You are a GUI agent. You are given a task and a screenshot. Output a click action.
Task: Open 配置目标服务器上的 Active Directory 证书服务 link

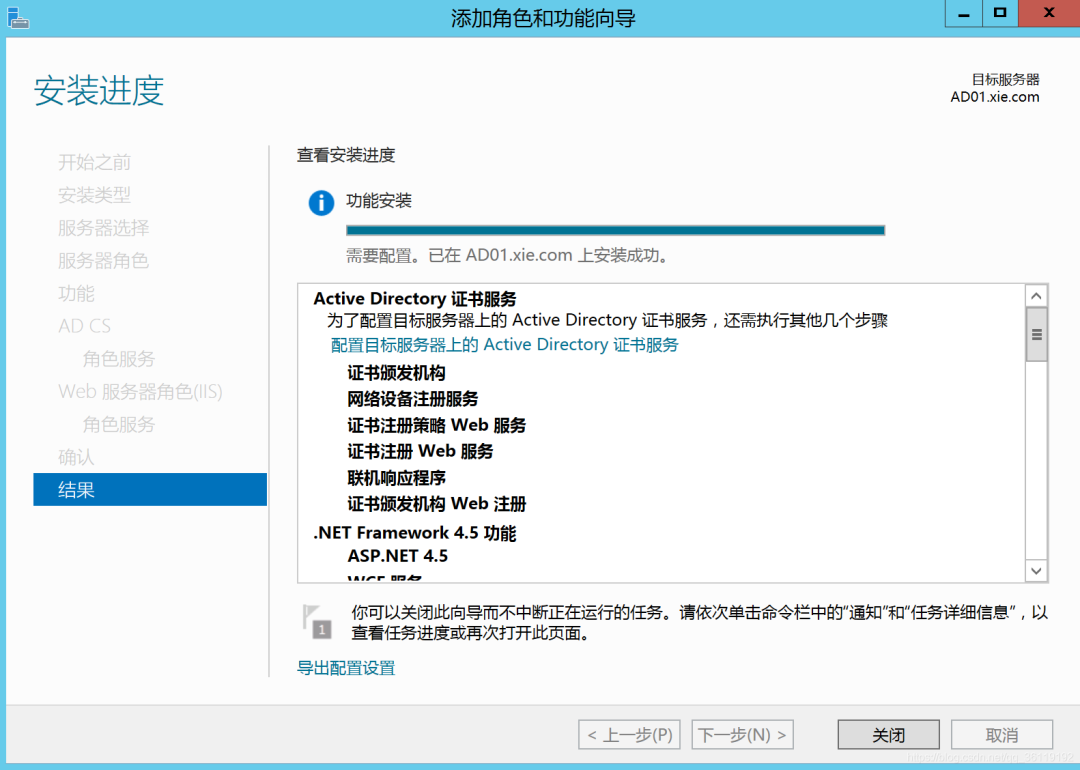pyautogui.click(x=504, y=345)
